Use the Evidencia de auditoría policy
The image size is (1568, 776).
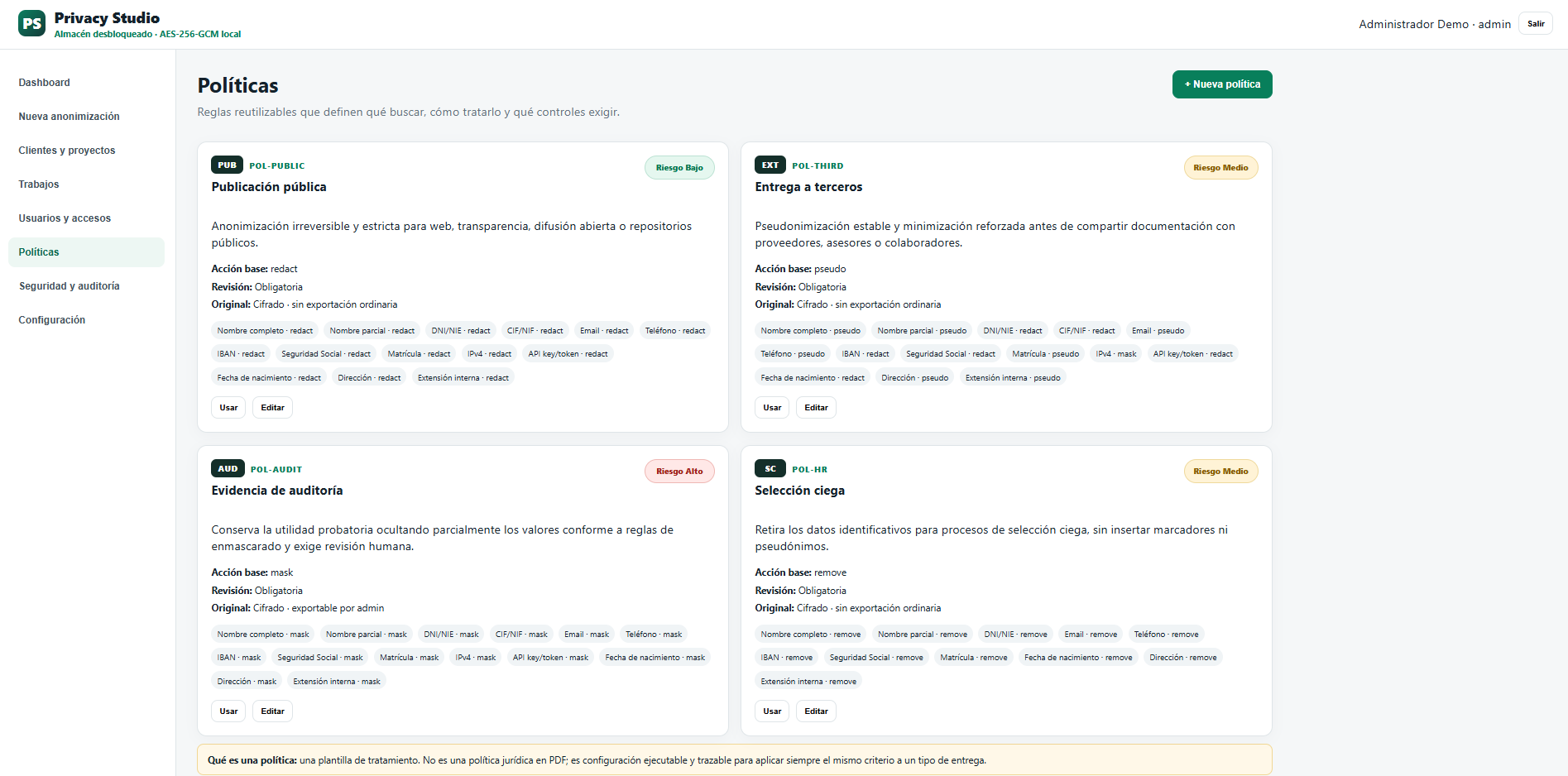point(228,711)
